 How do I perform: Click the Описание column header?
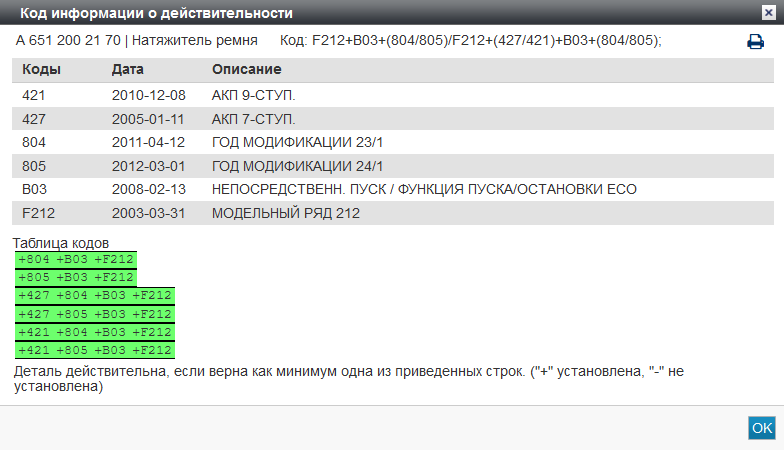(x=246, y=70)
